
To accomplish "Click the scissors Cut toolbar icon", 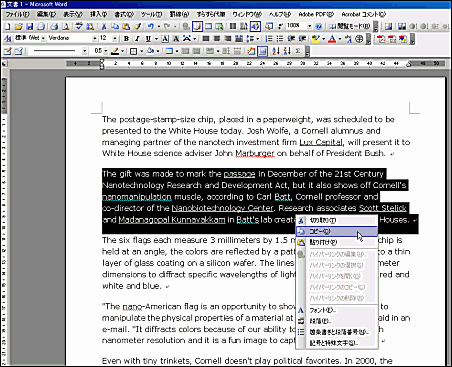I will click(104, 26).
